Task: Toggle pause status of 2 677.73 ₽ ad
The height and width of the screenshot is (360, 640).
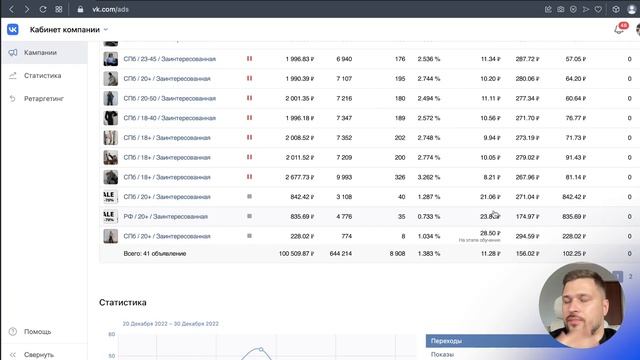Action: [249, 177]
